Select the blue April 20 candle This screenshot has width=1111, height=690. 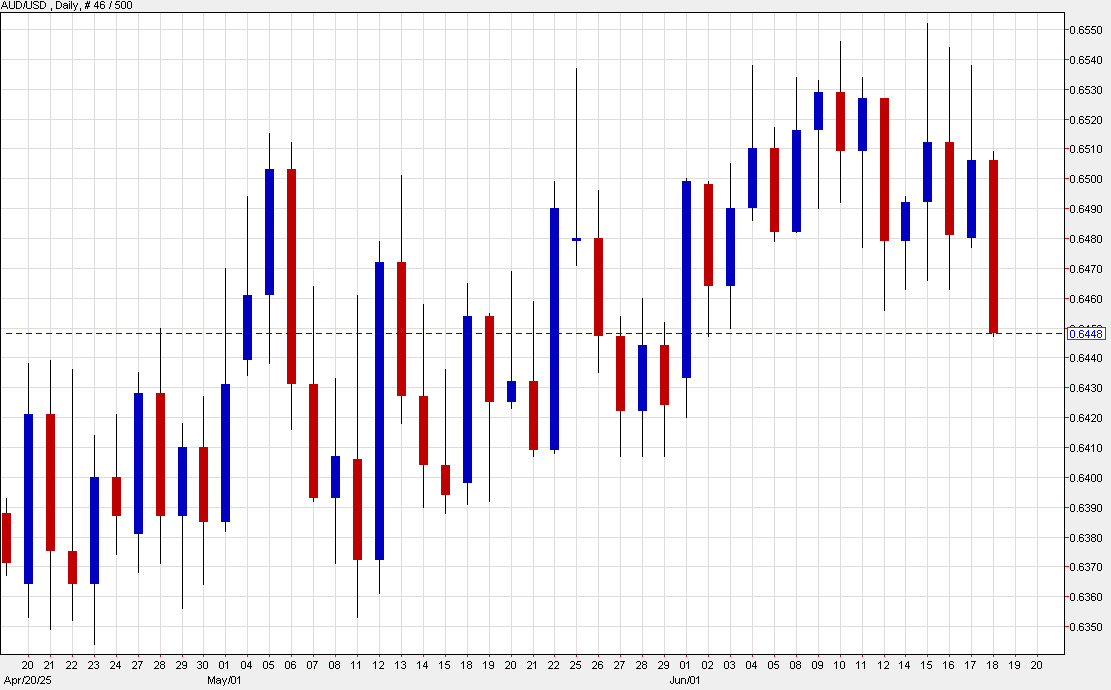[28, 498]
